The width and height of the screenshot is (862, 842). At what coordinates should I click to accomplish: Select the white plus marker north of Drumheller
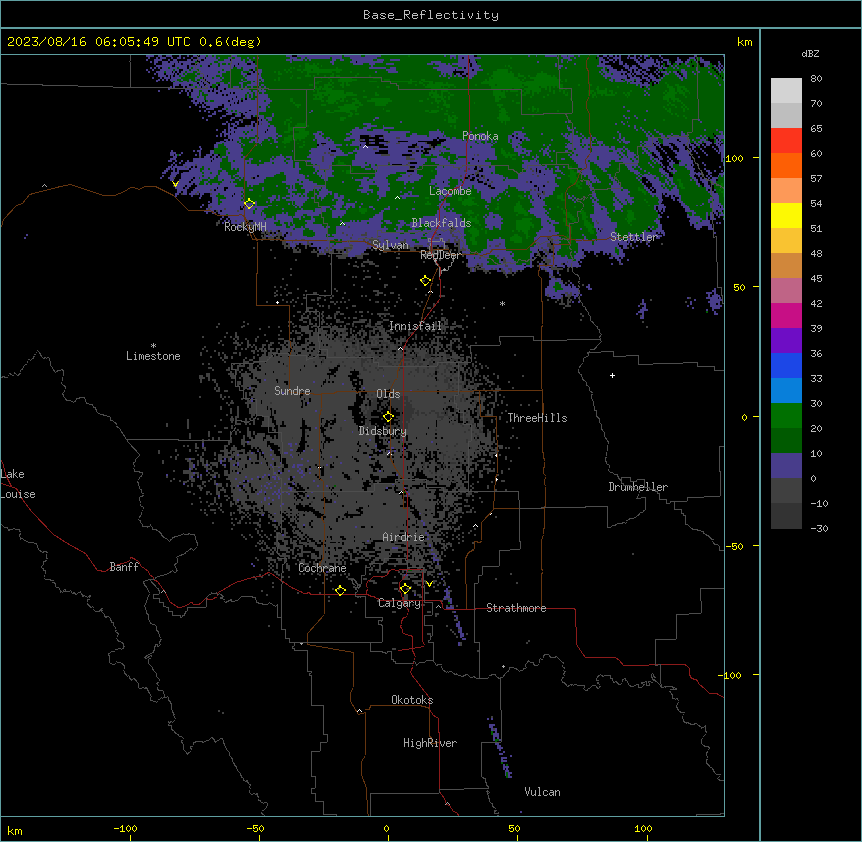coord(612,375)
